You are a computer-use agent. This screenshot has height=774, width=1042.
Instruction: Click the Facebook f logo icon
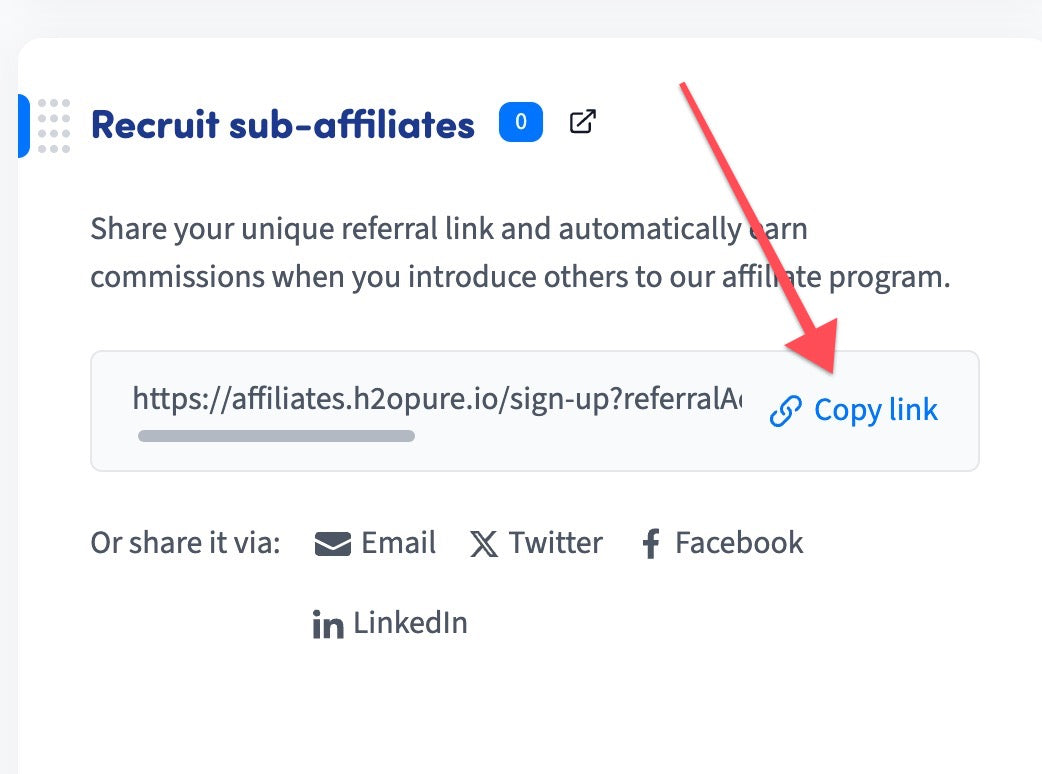pyautogui.click(x=651, y=544)
